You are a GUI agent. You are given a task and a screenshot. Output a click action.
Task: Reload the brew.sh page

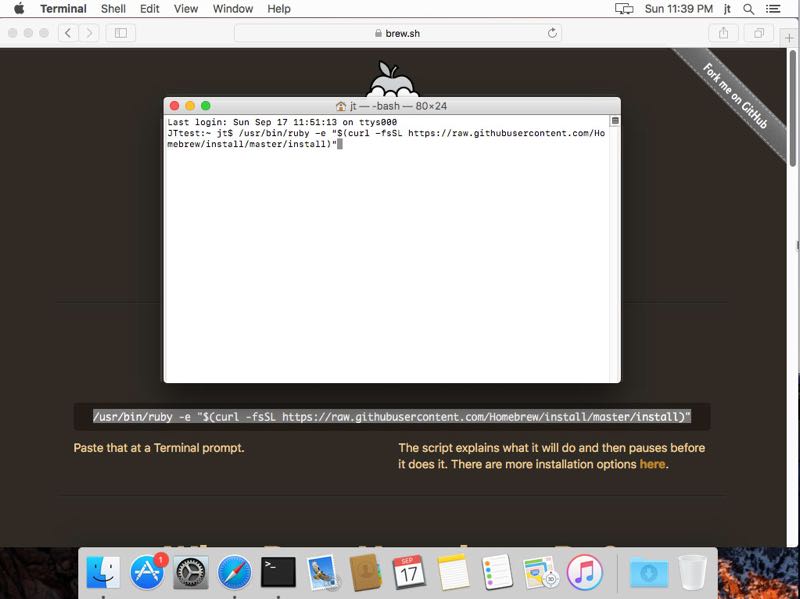pyautogui.click(x=552, y=33)
